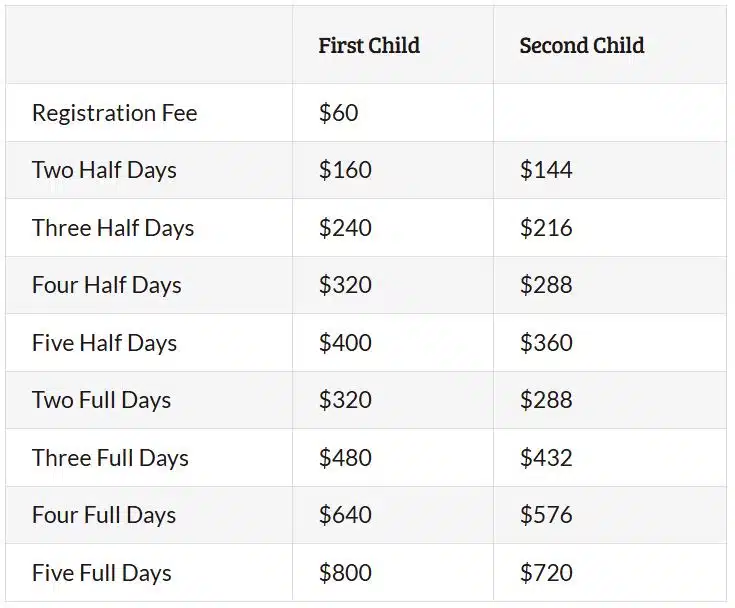Click the $60 registration fee cell
This screenshot has width=735, height=608.
[x=338, y=113]
